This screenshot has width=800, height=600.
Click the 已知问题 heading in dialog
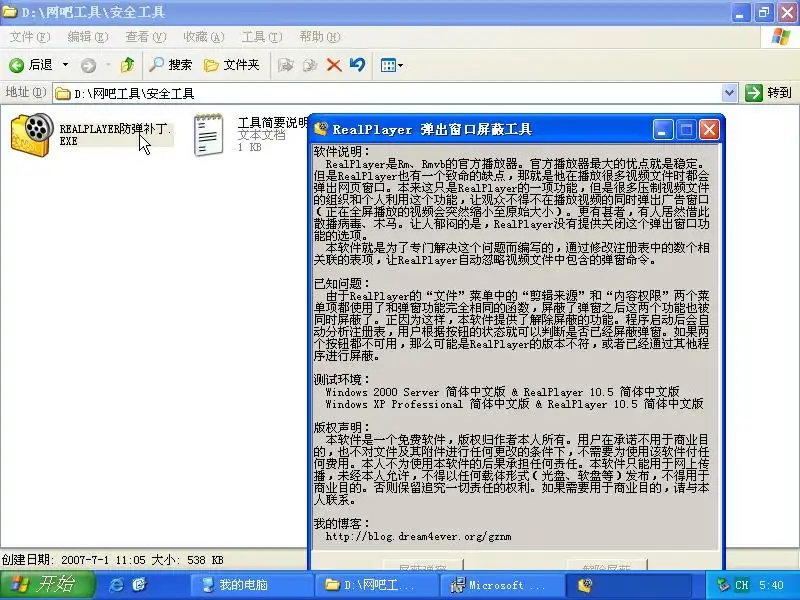coord(341,284)
